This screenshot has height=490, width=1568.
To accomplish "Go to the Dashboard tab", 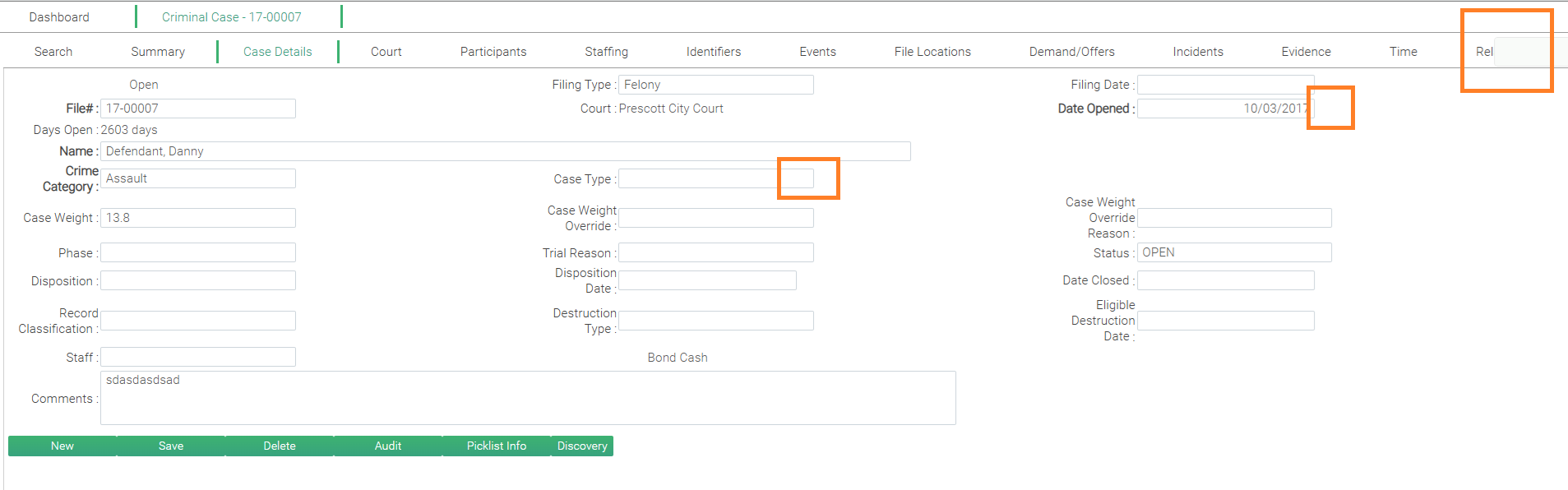I will [x=59, y=17].
